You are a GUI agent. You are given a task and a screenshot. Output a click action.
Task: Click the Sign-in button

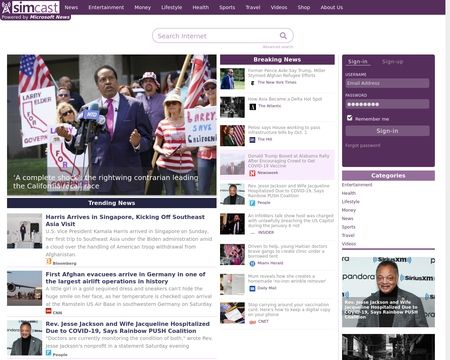pyautogui.click(x=387, y=131)
